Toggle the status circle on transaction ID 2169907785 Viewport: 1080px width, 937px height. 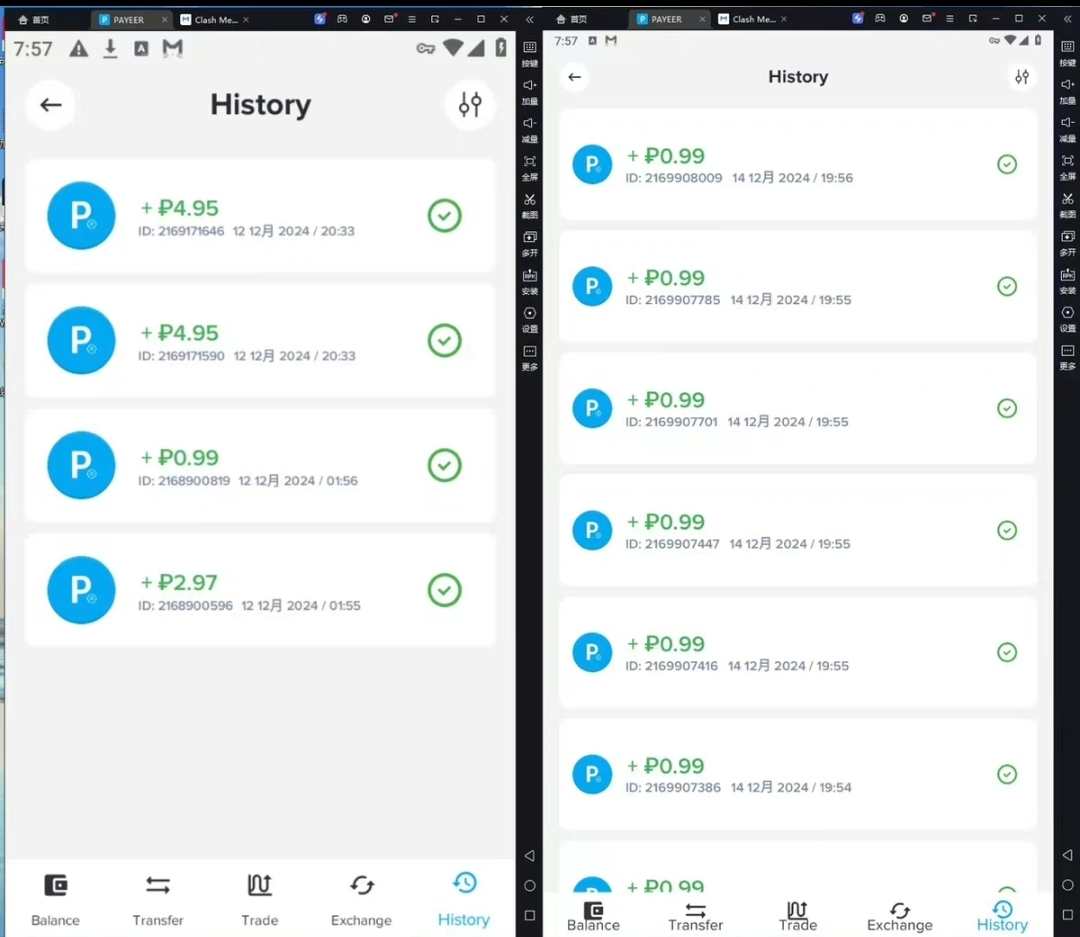tap(1007, 286)
